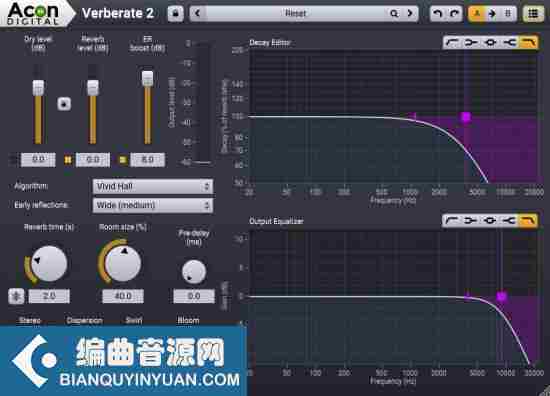The height and width of the screenshot is (396, 550).
Task: Toggle the reverb level enable indicator
Action: pos(68,160)
